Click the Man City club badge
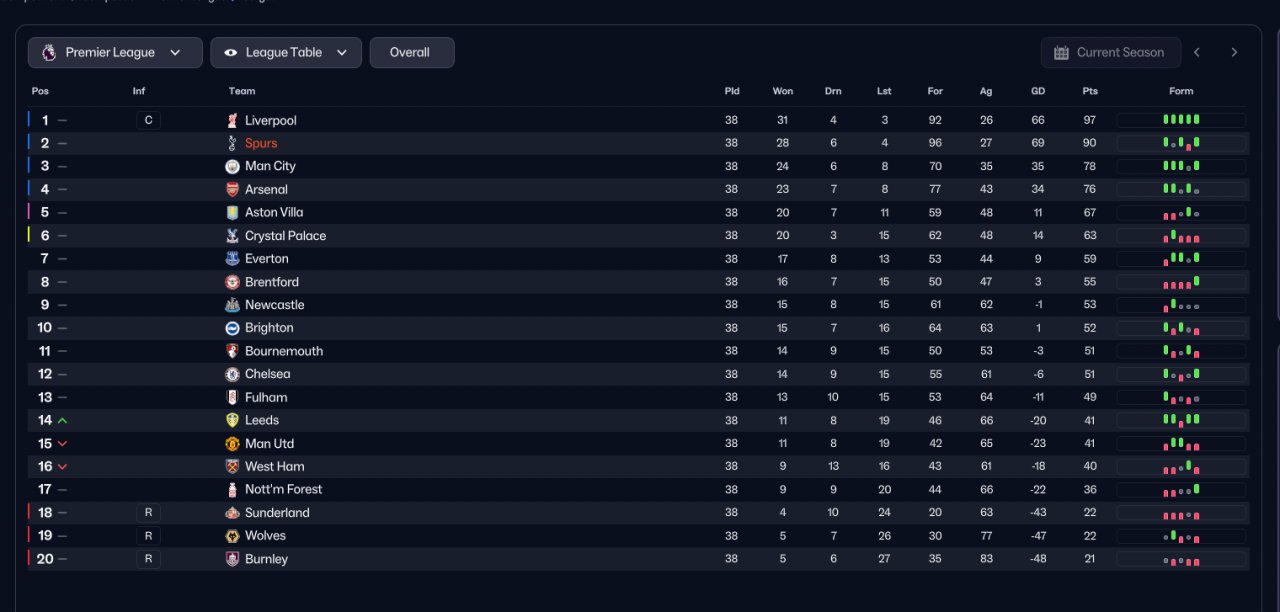The height and width of the screenshot is (612, 1280). click(232, 166)
